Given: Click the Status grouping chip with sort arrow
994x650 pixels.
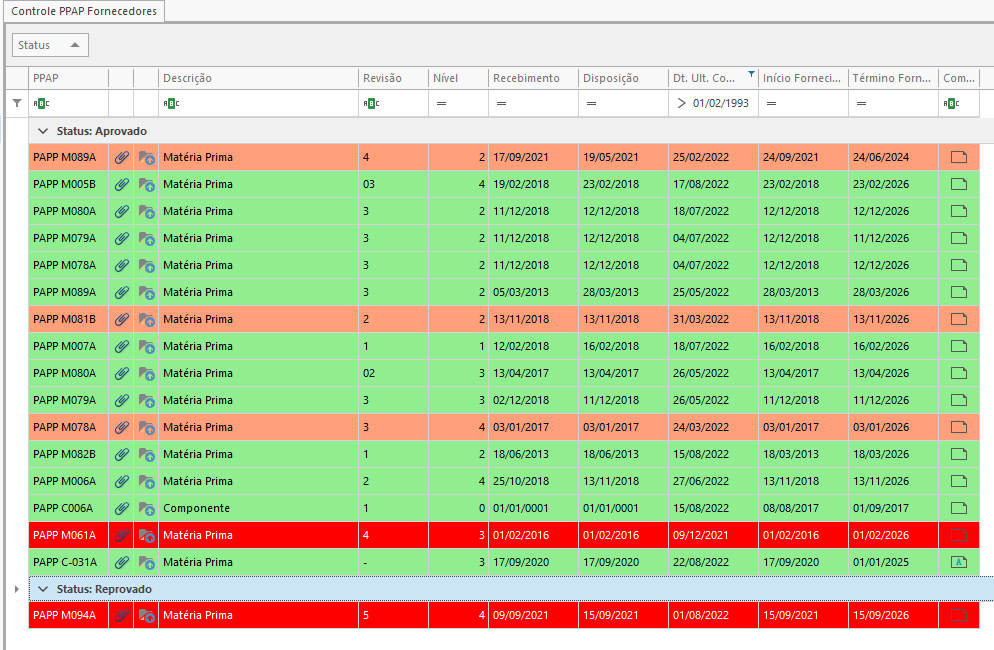Looking at the screenshot, I should coord(50,45).
